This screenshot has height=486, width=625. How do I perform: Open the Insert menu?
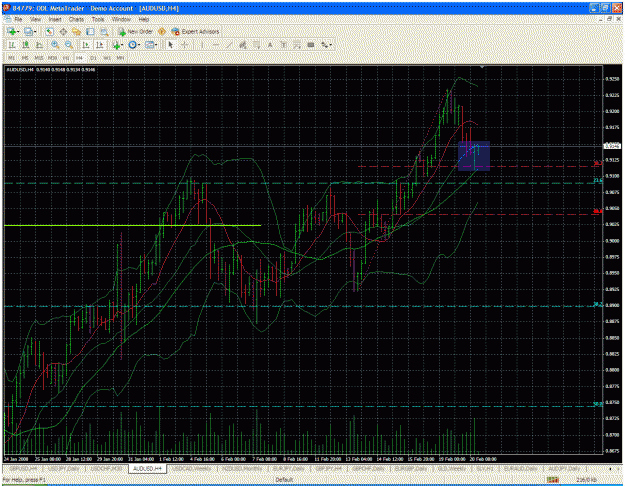[55, 19]
